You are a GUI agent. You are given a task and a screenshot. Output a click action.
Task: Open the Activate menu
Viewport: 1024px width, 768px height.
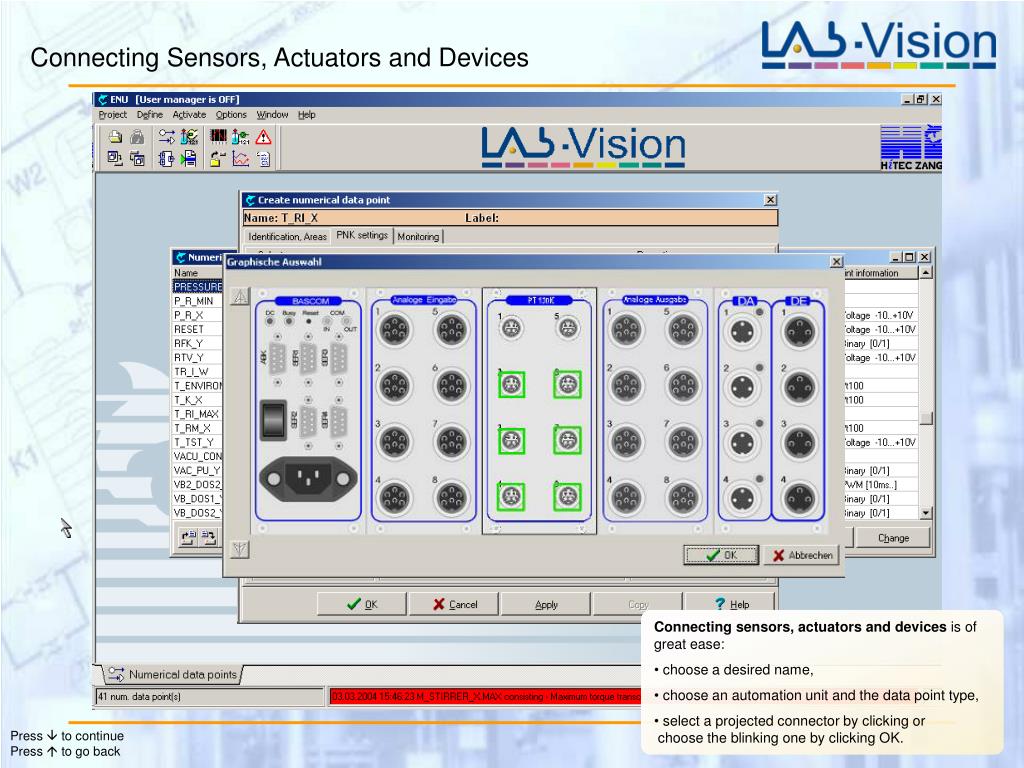(x=189, y=114)
